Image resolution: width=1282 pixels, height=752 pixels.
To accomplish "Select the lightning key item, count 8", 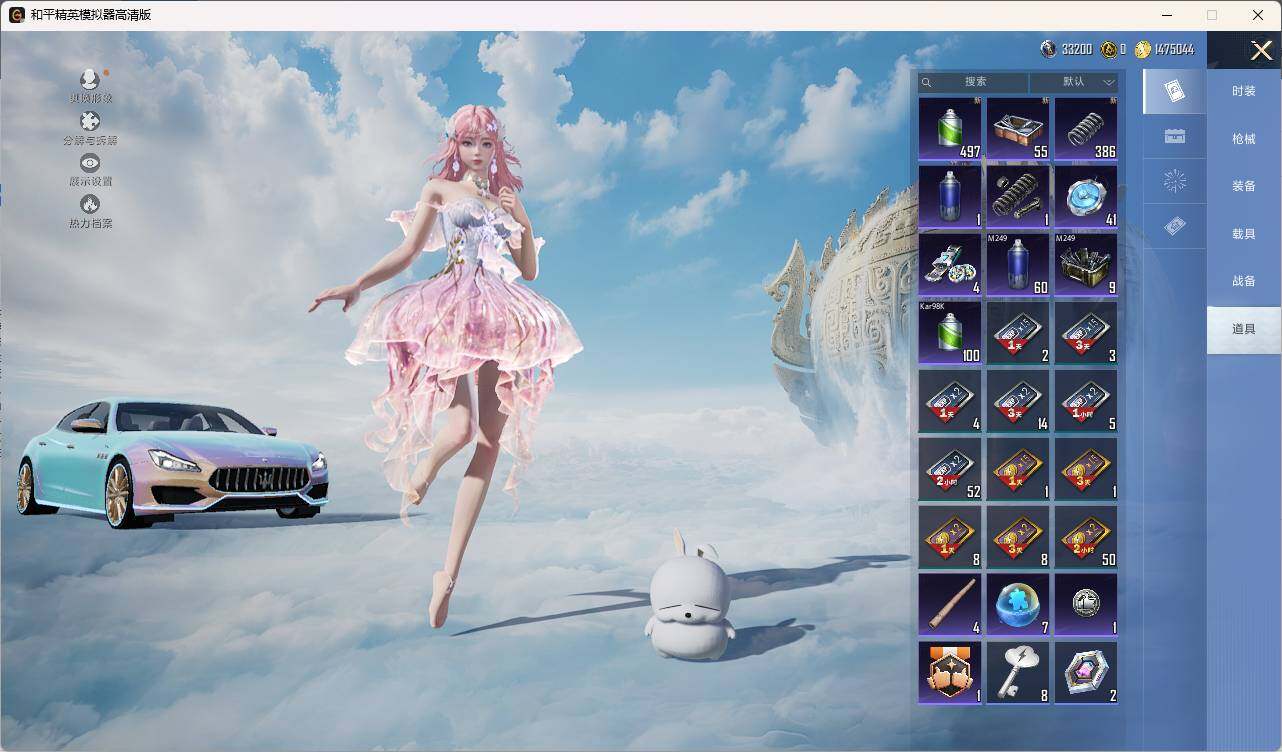I will click(1018, 672).
